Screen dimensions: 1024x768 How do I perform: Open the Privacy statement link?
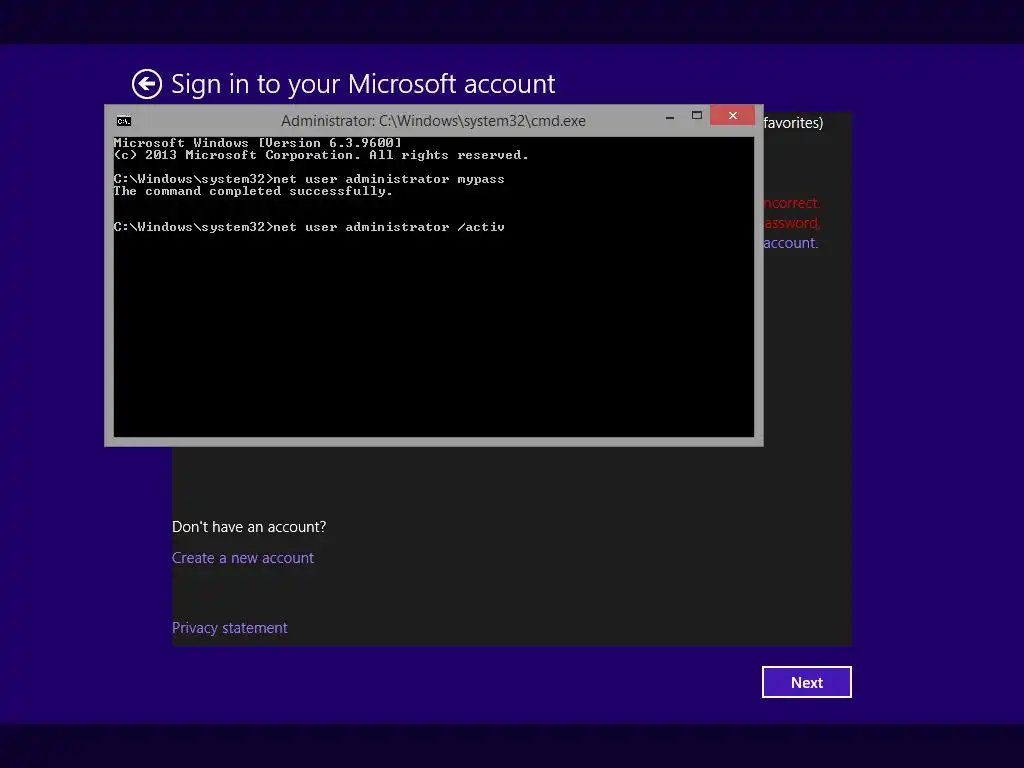pos(229,628)
